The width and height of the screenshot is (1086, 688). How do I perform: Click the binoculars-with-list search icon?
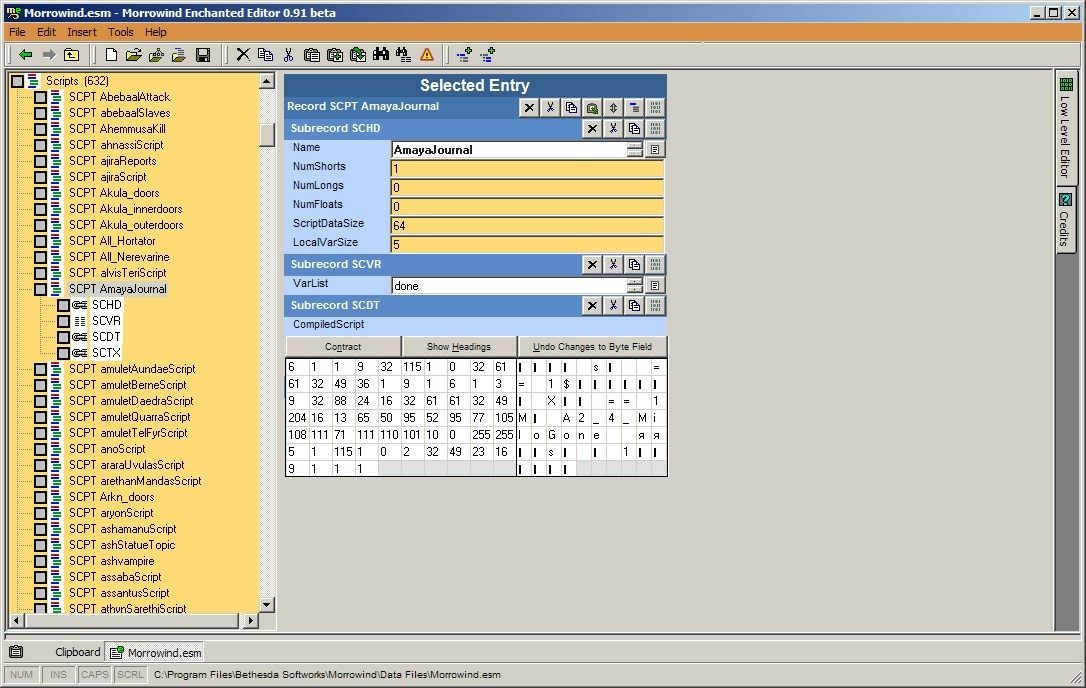point(404,55)
